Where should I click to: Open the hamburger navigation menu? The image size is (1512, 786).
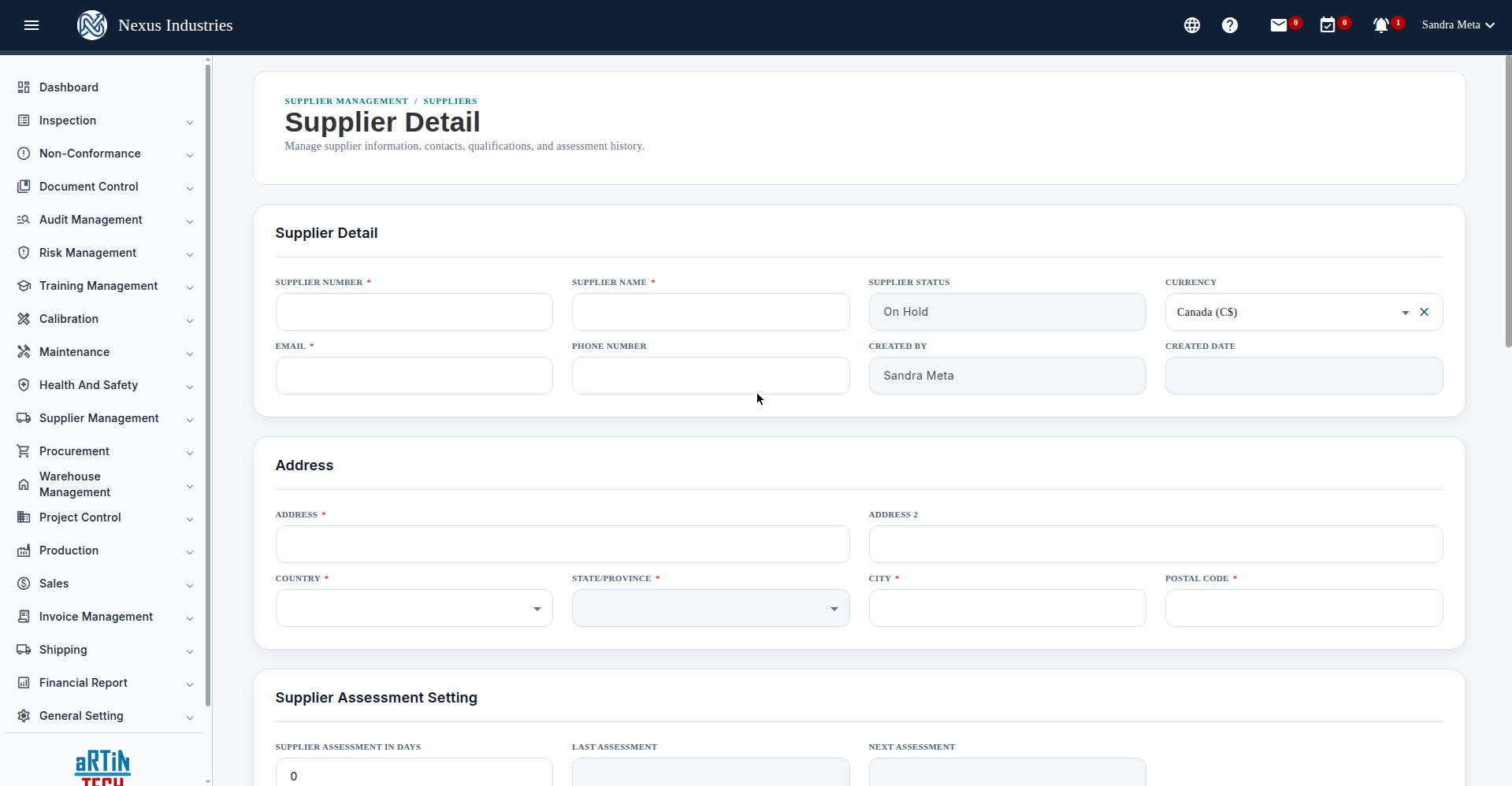click(x=32, y=25)
